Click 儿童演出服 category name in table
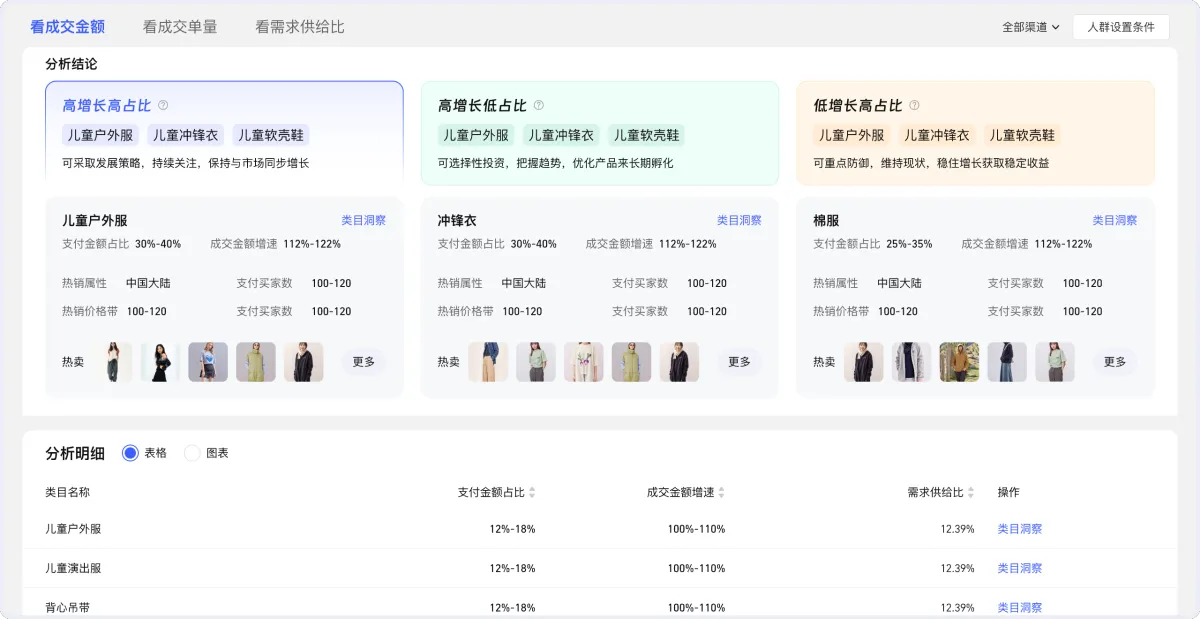1200x619 pixels. point(73,568)
